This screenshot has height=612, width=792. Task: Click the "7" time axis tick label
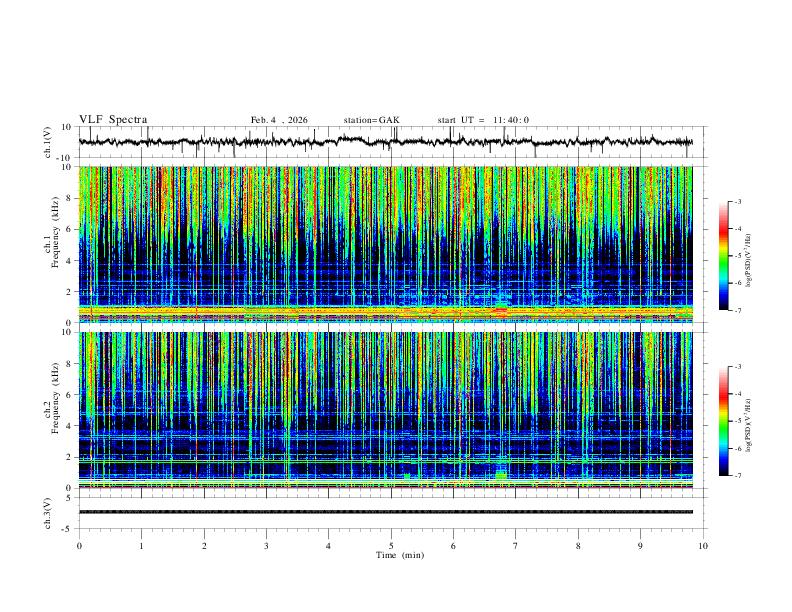[x=516, y=546]
